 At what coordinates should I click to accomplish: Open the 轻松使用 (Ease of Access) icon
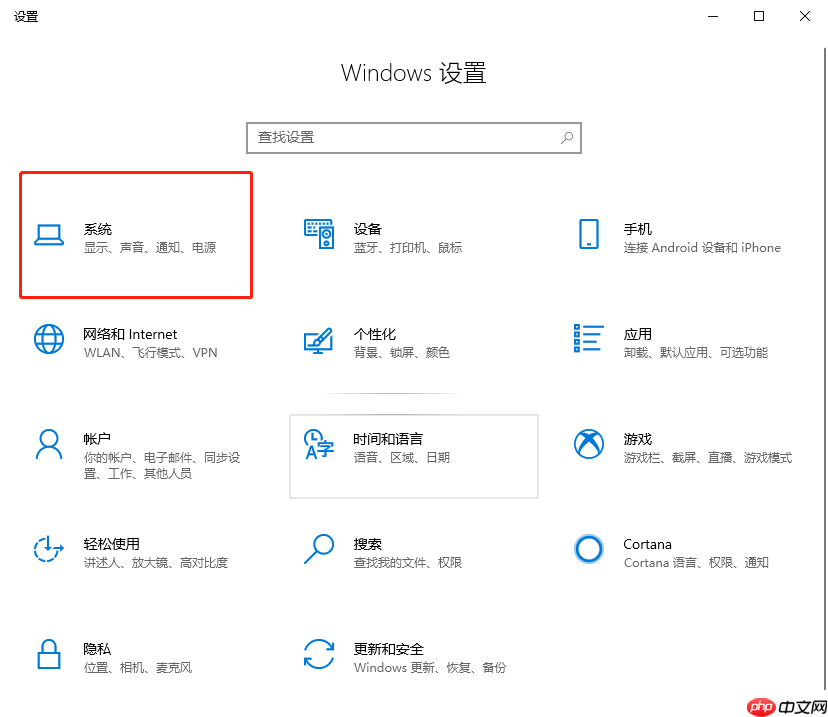[x=49, y=551]
